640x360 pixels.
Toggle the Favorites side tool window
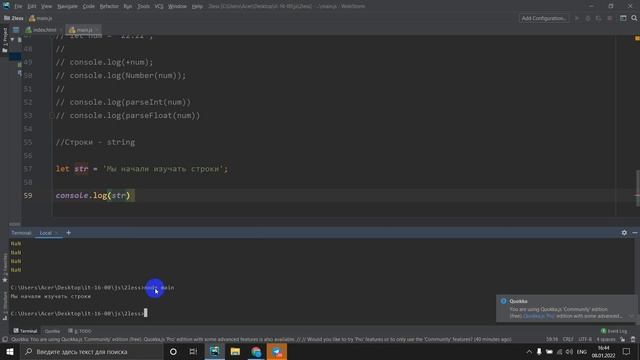[4, 267]
